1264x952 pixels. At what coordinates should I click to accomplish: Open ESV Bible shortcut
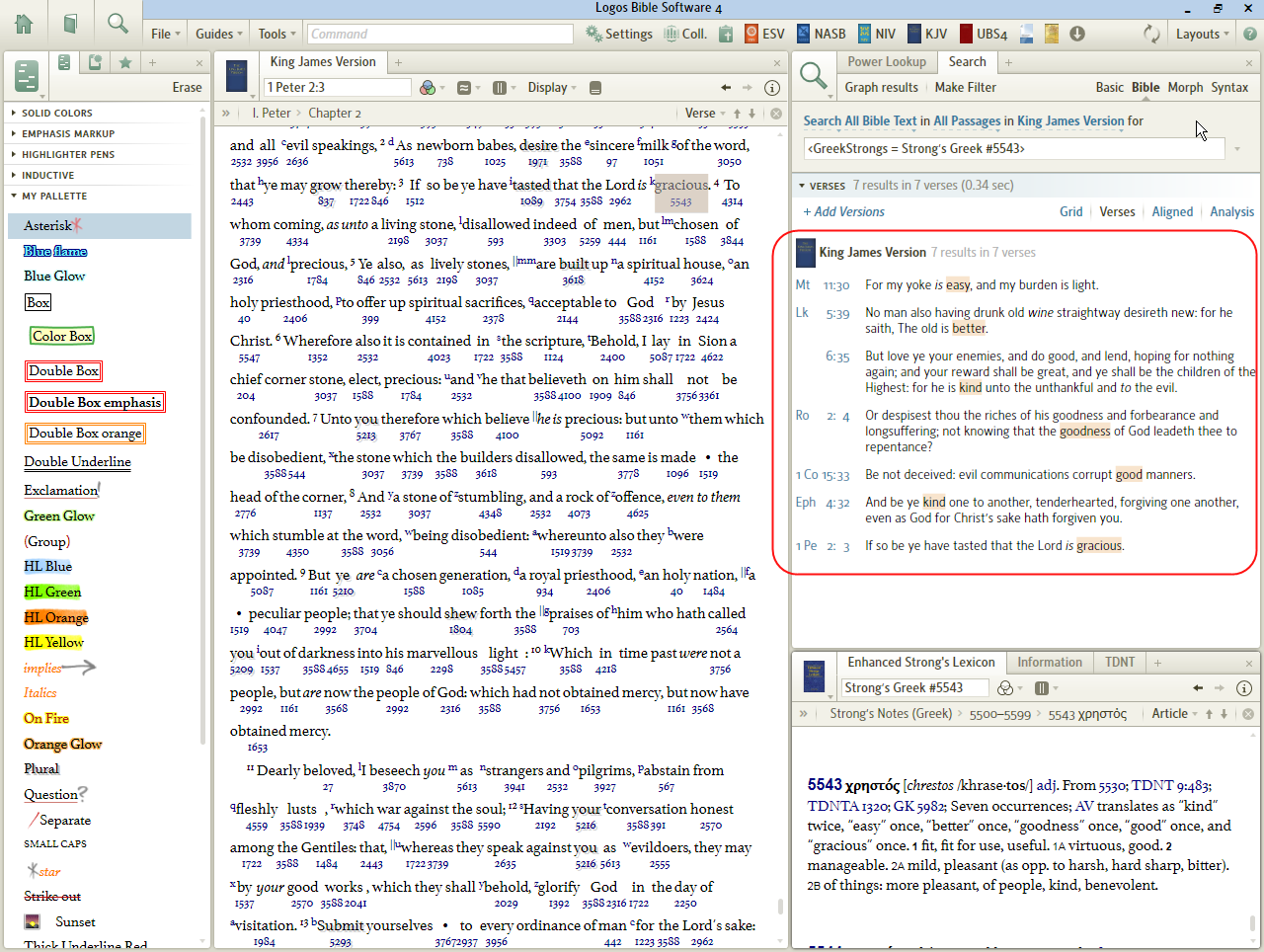pos(764,34)
